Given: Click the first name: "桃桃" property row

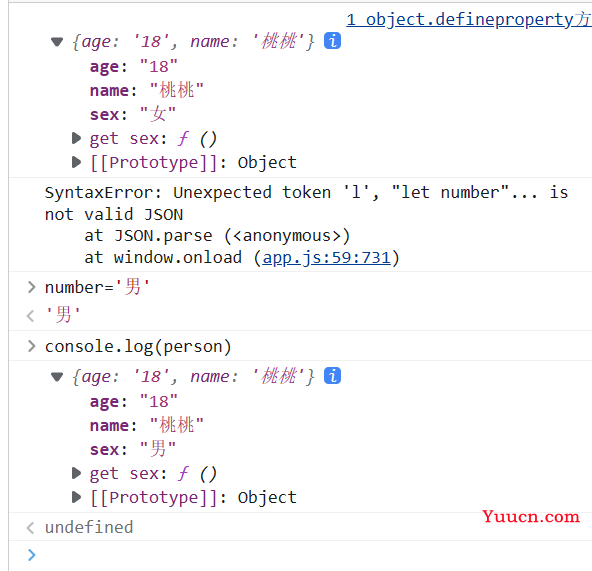Looking at the screenshot, I should [147, 90].
